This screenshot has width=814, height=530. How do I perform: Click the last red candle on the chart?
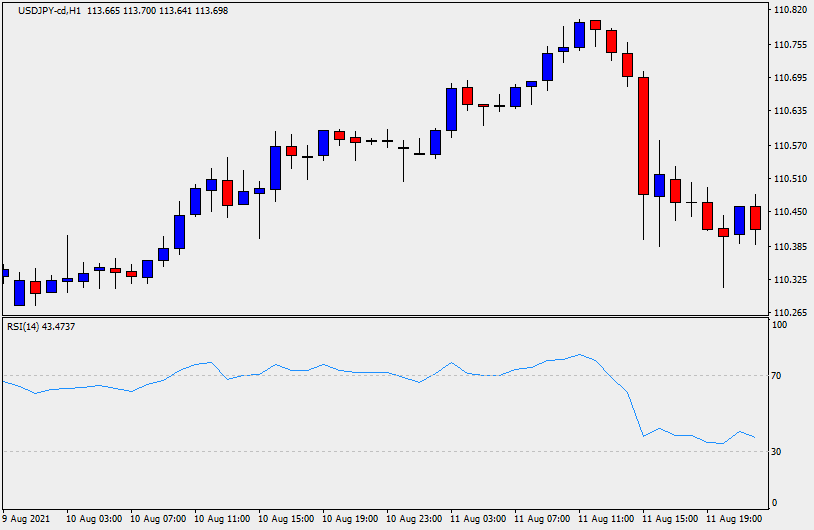(x=755, y=217)
